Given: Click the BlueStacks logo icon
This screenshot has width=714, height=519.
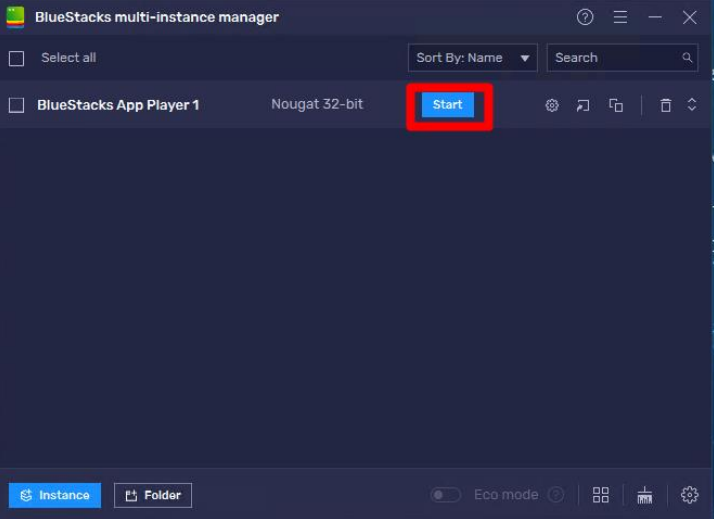Looking at the screenshot, I should click(15, 17).
